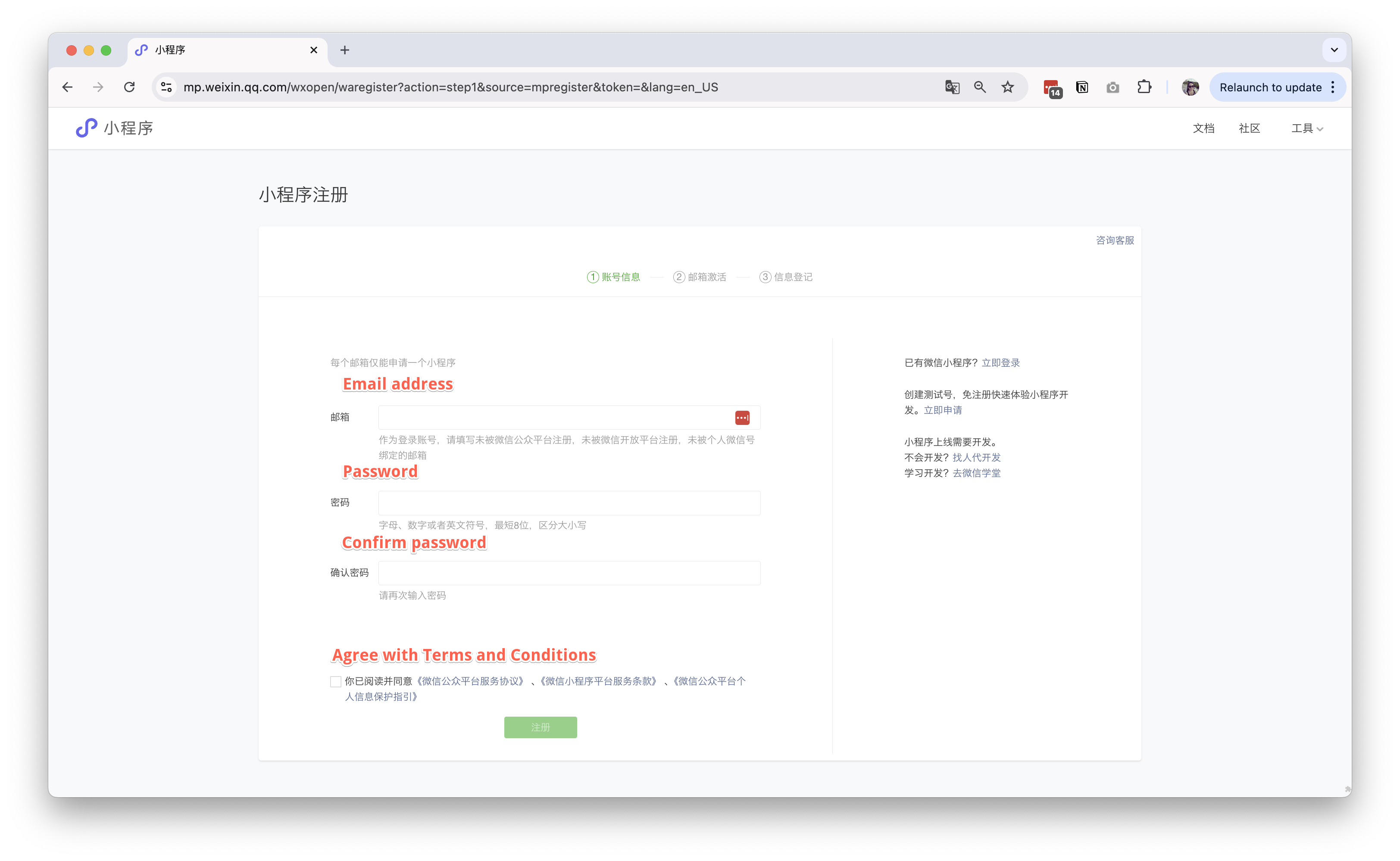This screenshot has width=1400, height=861.
Task: Open the red extension with 14 badge
Action: [1051, 88]
